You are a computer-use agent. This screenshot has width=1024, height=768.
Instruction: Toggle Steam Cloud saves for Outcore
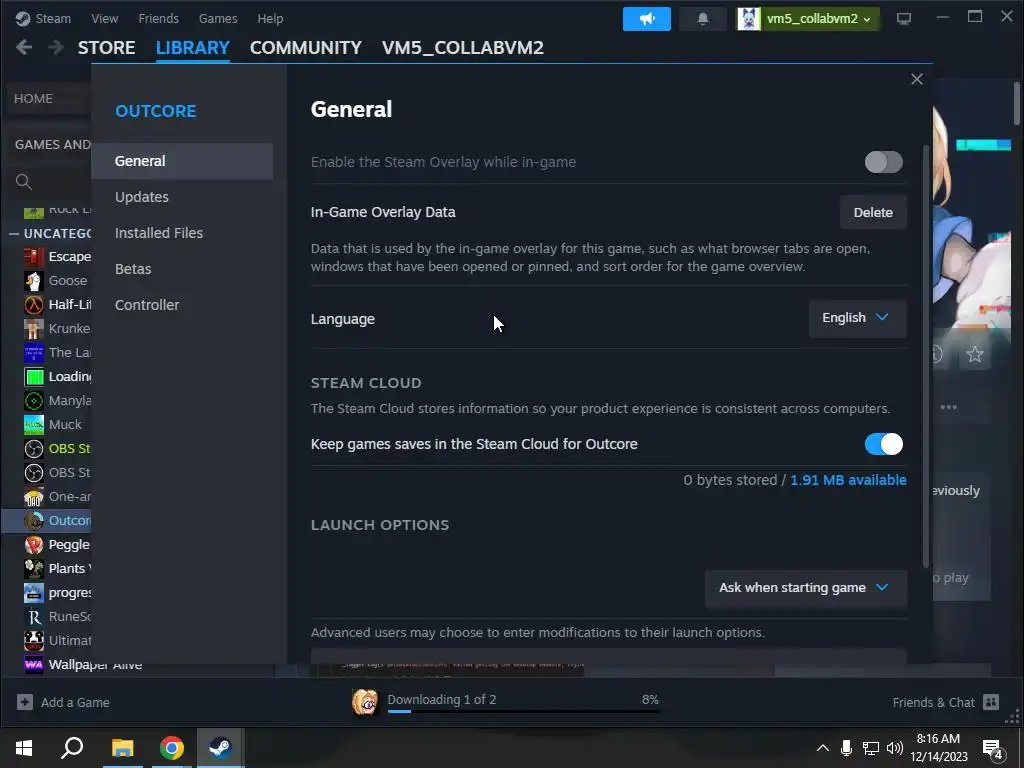[884, 444]
